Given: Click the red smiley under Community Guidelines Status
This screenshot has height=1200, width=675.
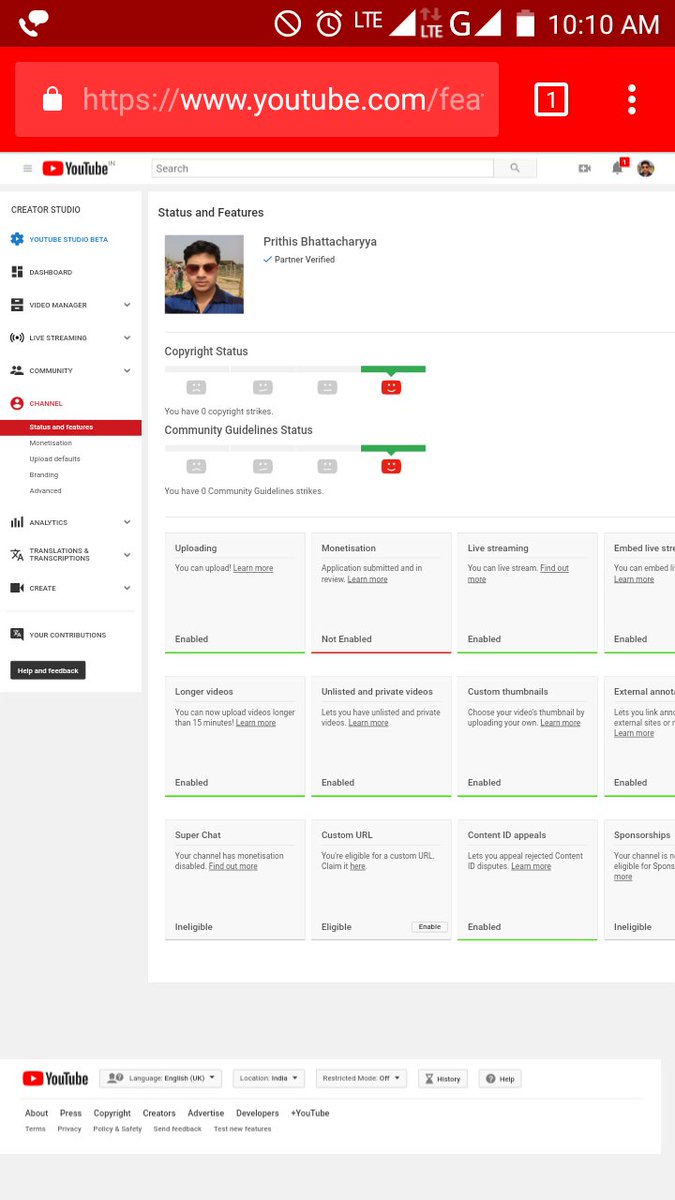Looking at the screenshot, I should pyautogui.click(x=391, y=466).
